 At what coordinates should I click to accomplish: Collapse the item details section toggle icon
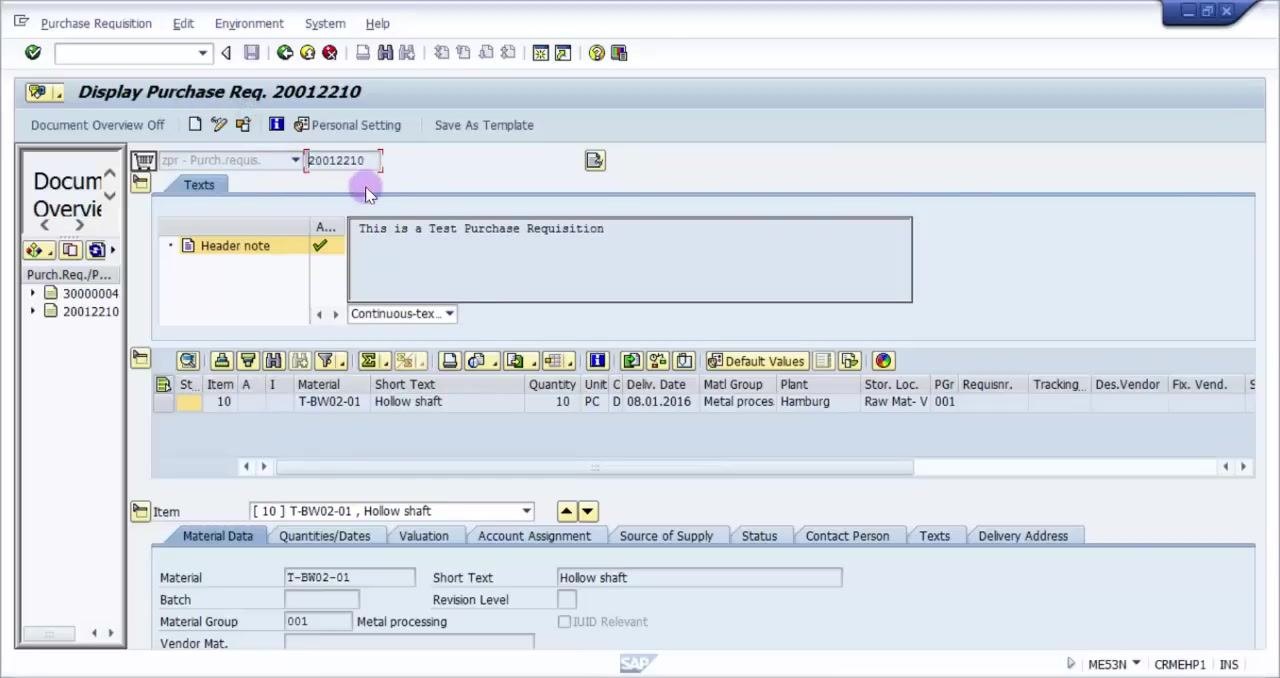(x=140, y=511)
